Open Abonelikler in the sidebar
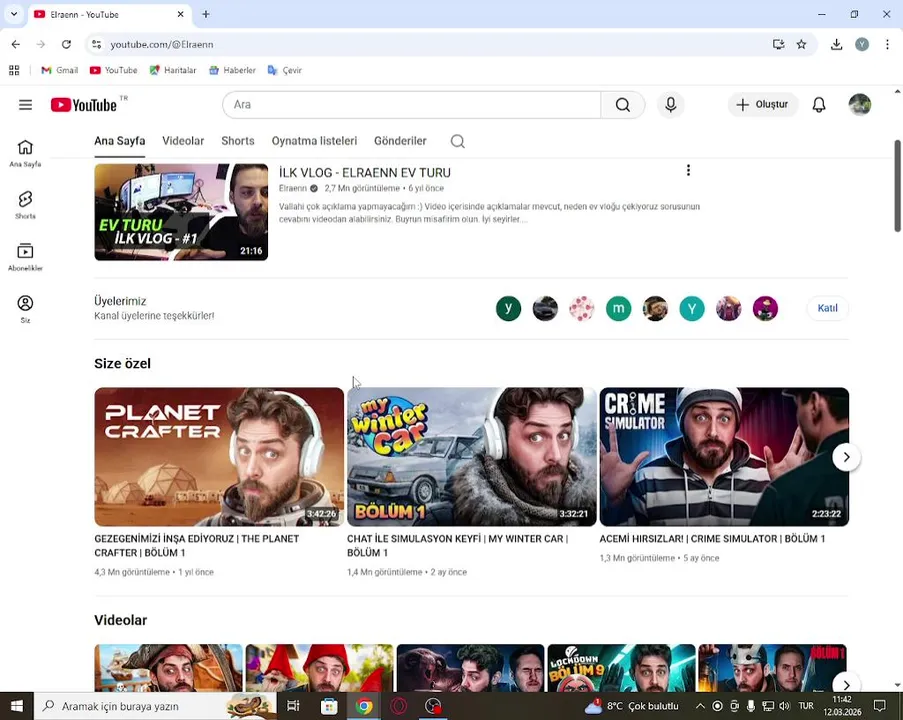This screenshot has width=903, height=720. point(25,257)
